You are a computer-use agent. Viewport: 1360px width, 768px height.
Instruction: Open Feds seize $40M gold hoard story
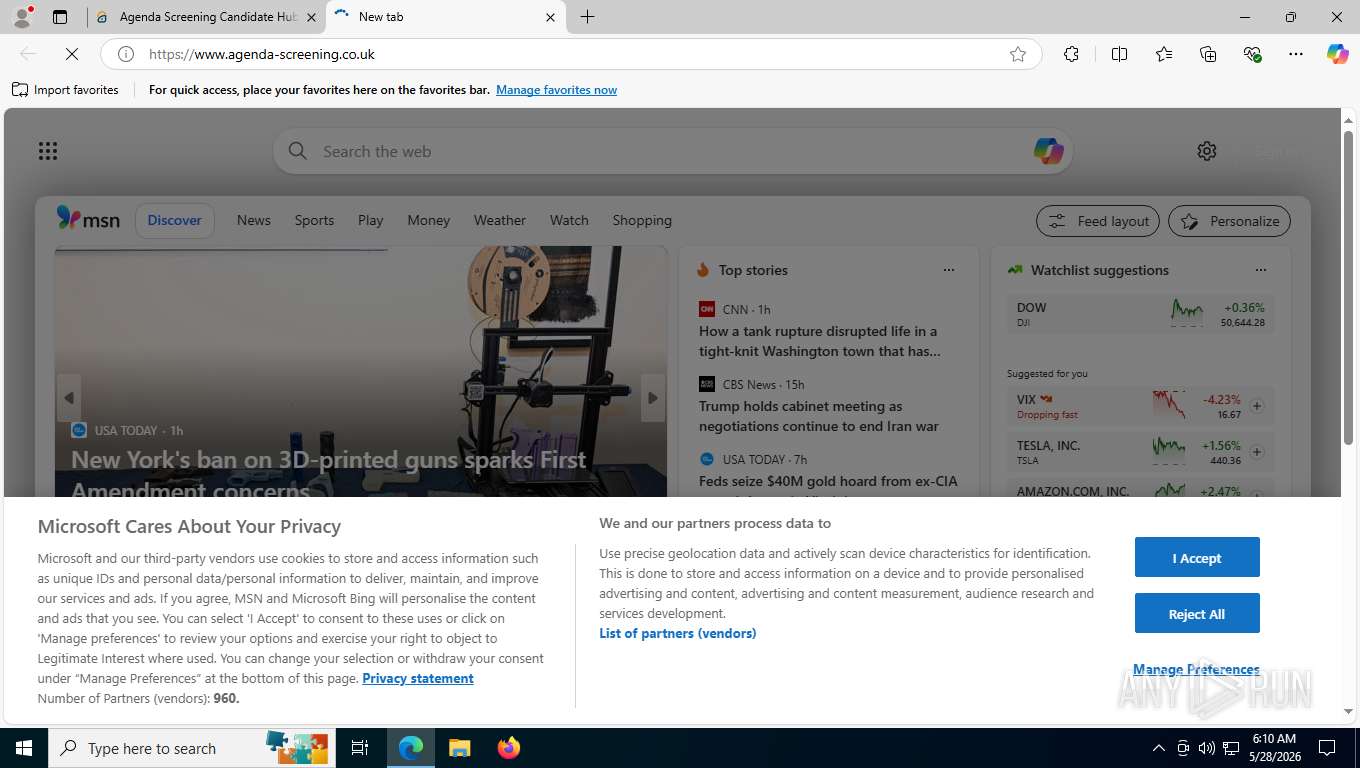click(x=828, y=482)
